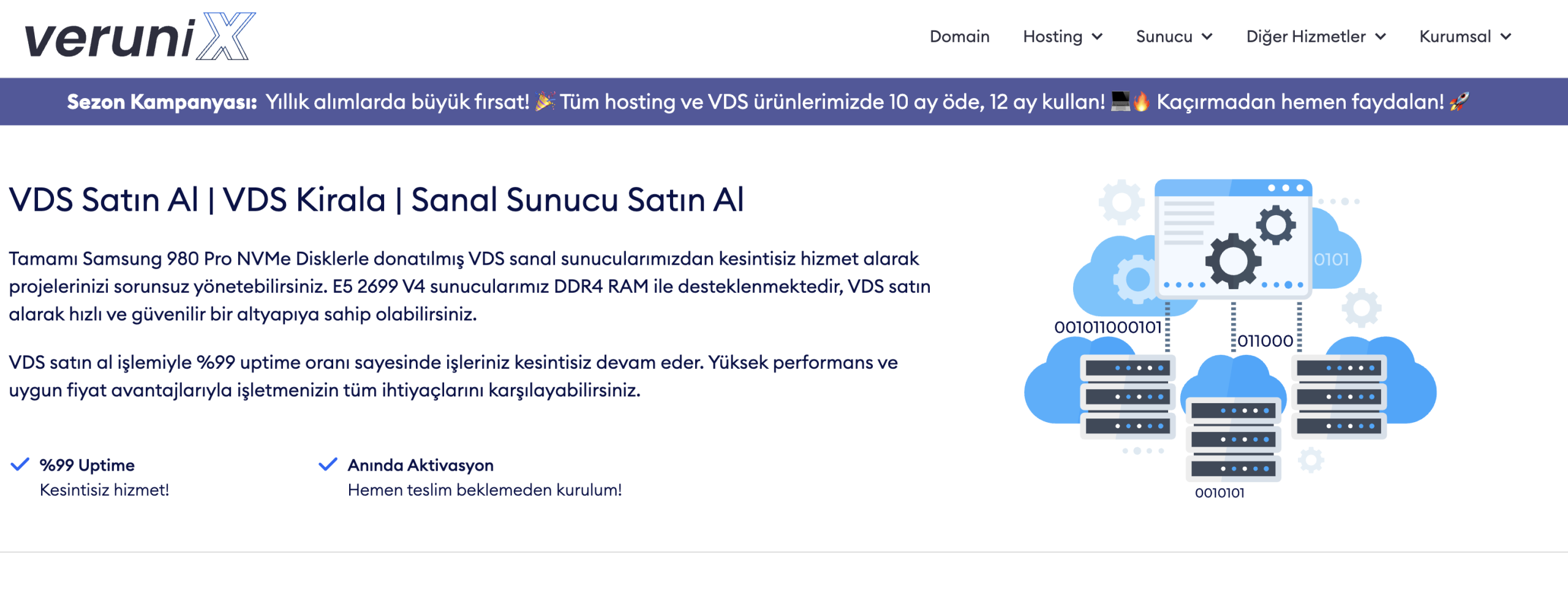
Task: Expand the Diğer Hizmetler chevron
Action: (x=1381, y=37)
